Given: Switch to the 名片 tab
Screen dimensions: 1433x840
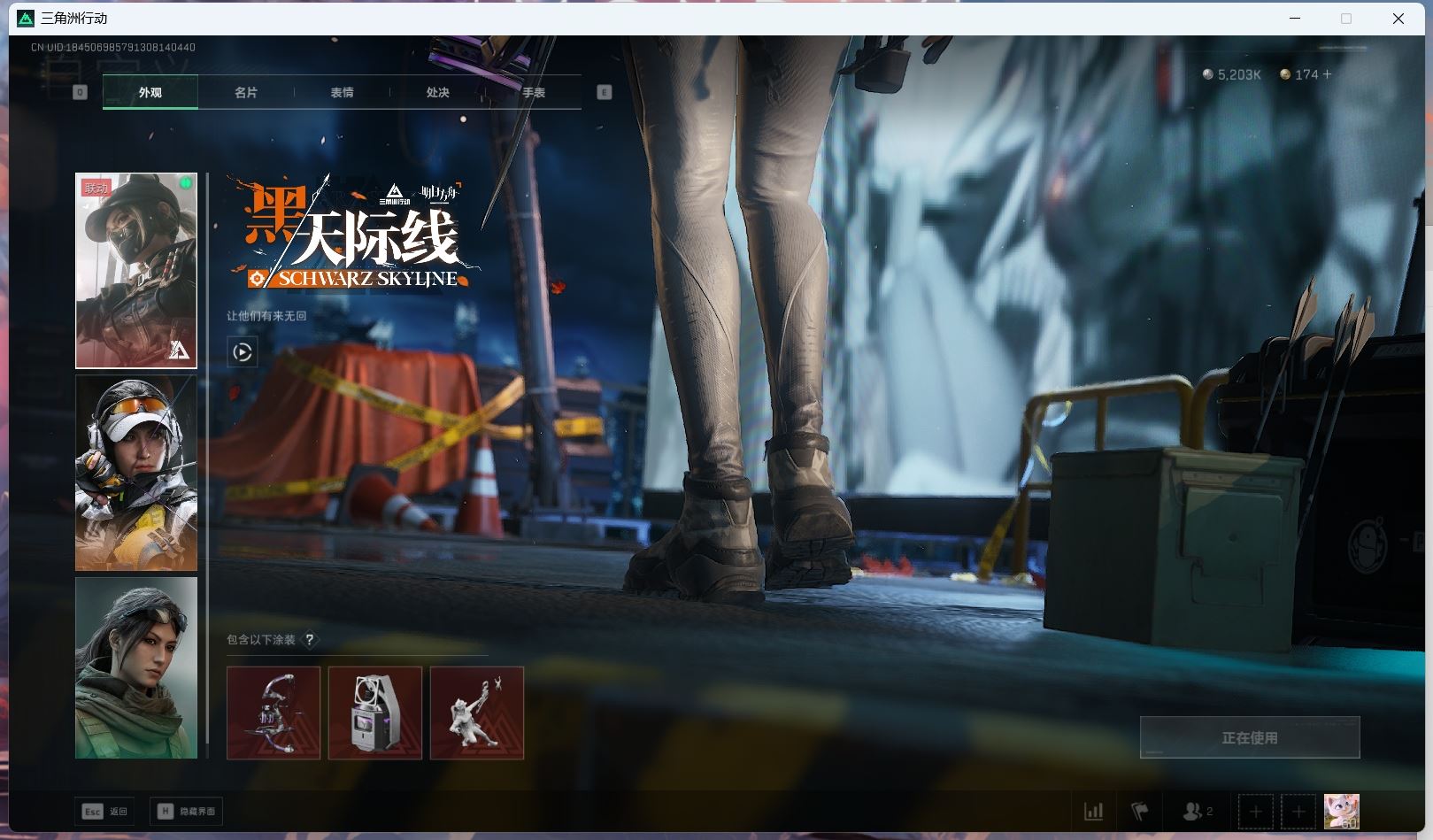Looking at the screenshot, I should point(246,92).
